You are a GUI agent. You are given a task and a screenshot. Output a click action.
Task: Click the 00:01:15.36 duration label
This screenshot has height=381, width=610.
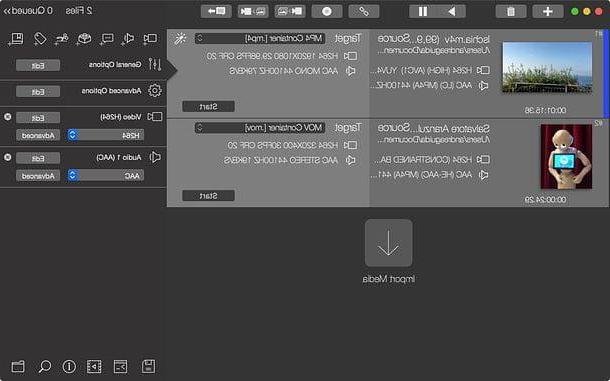pos(545,111)
